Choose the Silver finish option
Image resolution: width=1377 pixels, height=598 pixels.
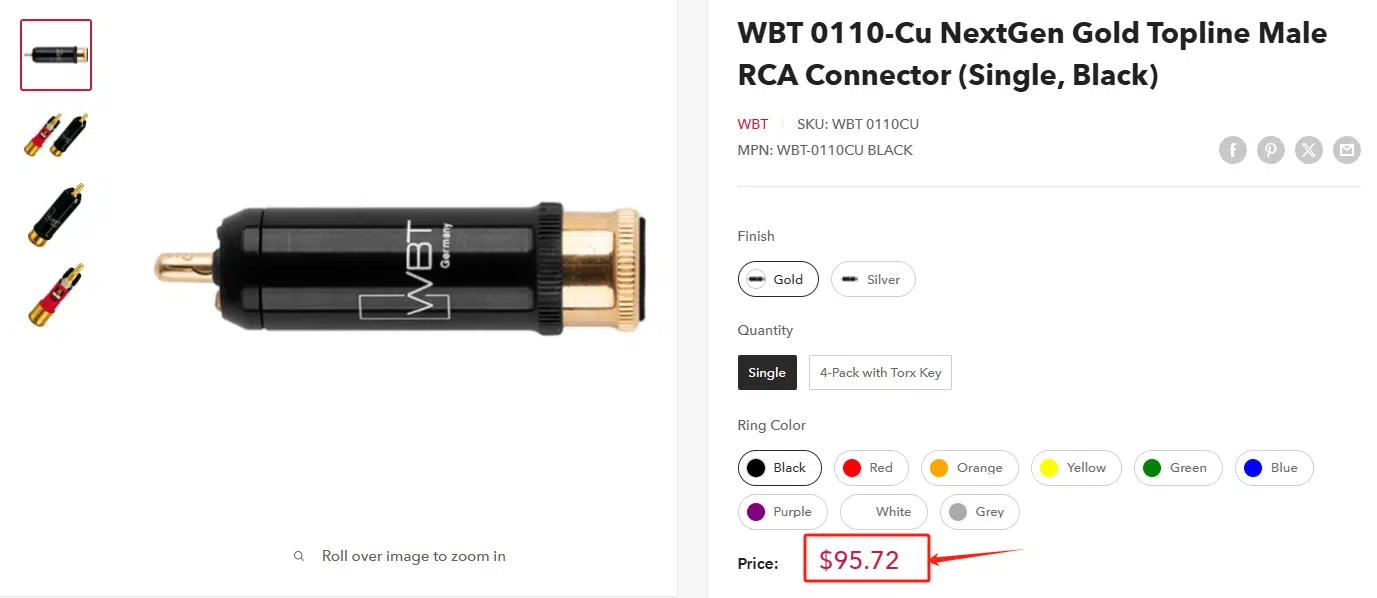coord(872,280)
